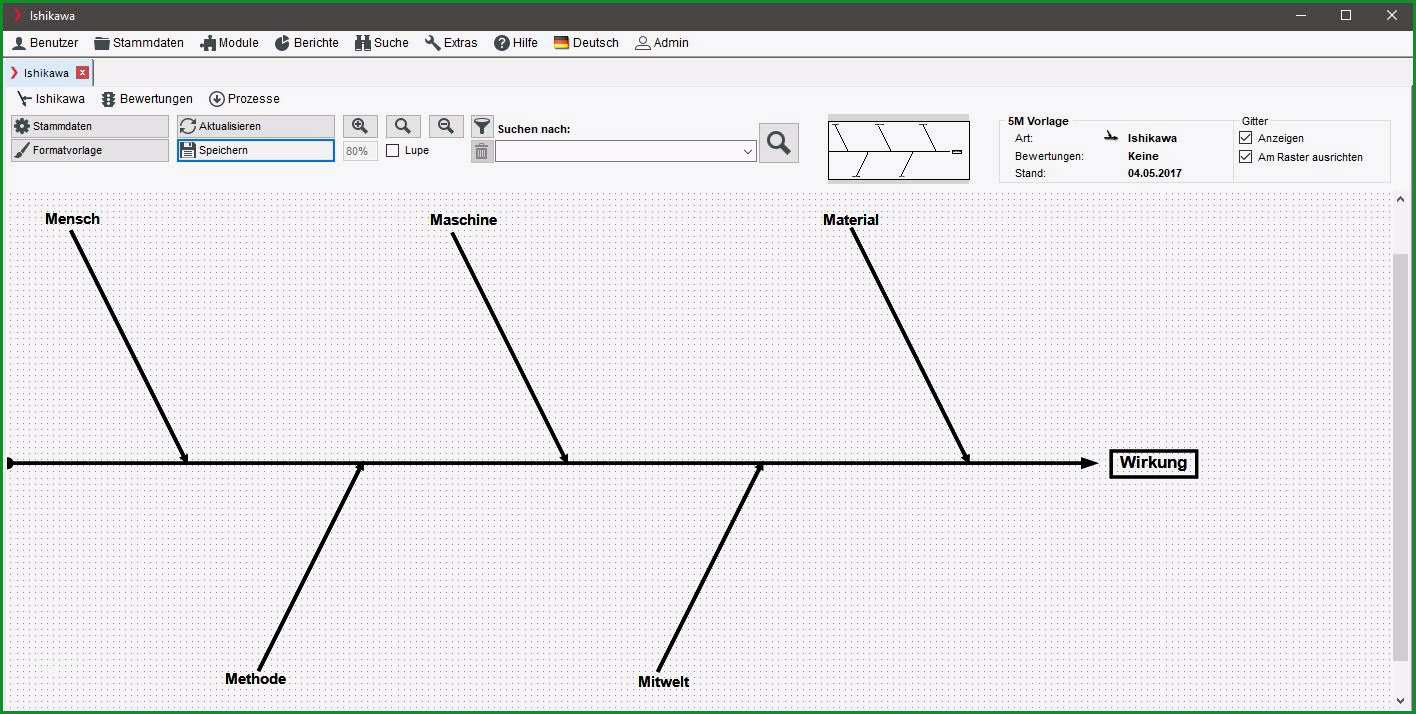Zoom out with the minus magnifier

[x=446, y=126]
